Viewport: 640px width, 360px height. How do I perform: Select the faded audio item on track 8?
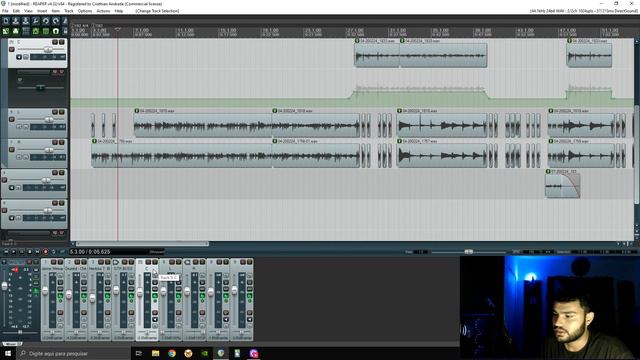click(562, 186)
